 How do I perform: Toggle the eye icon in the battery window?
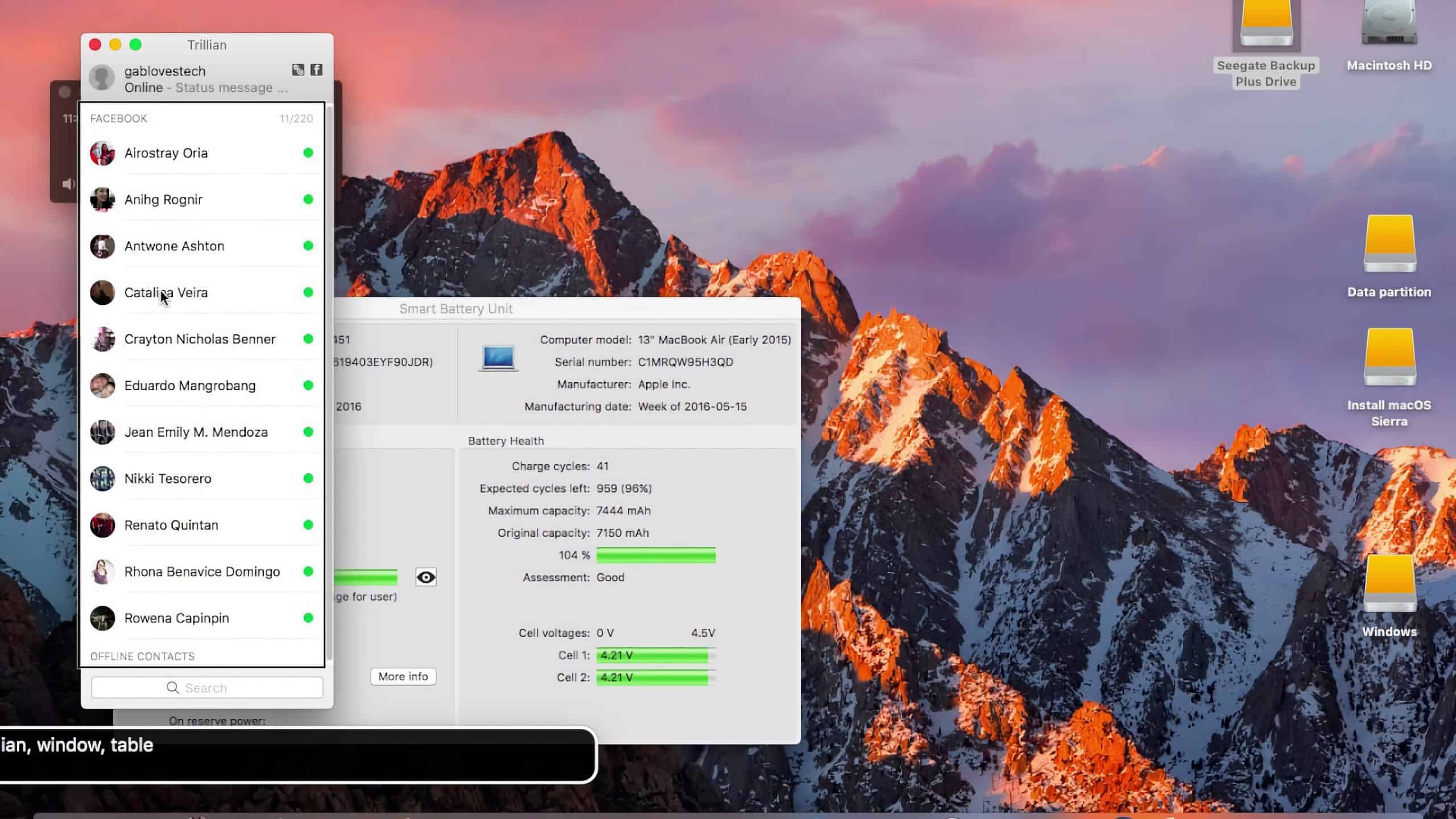tap(426, 577)
